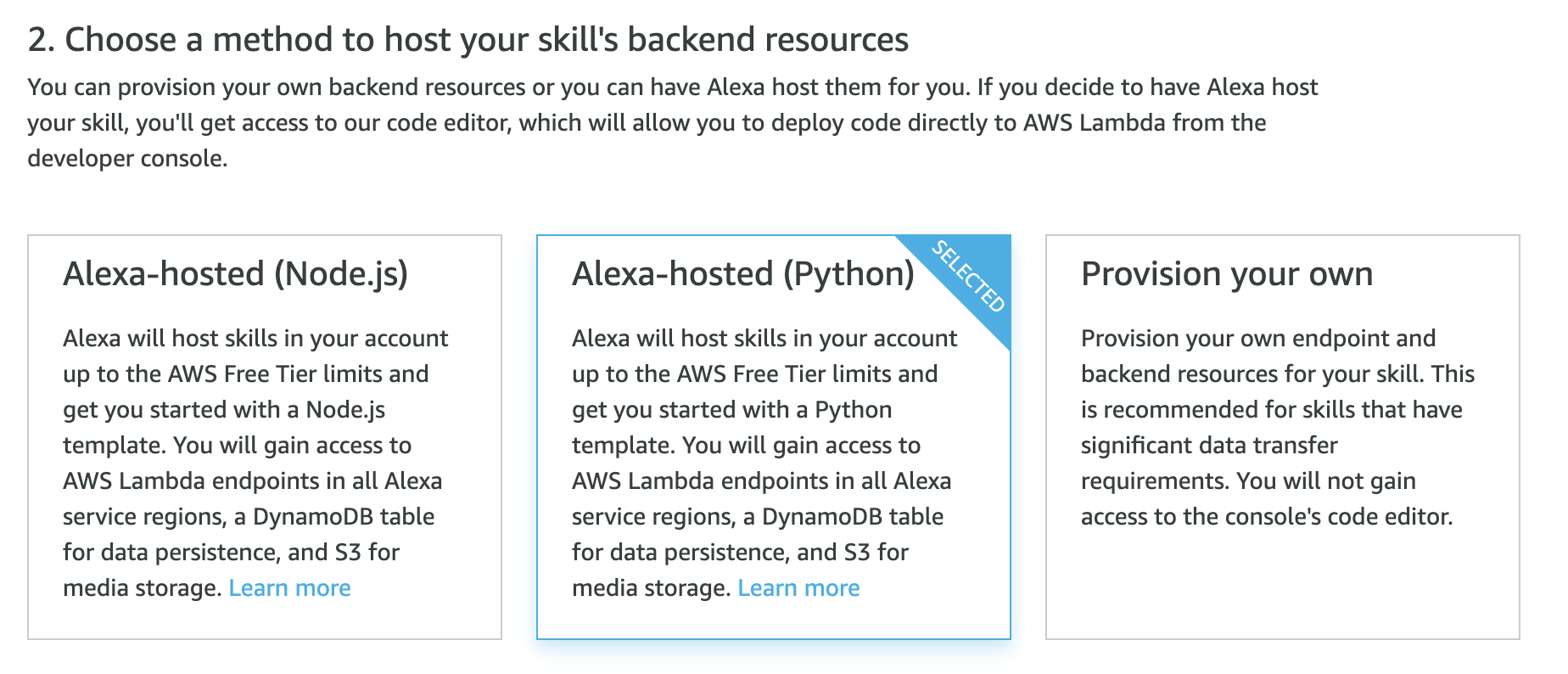Click the intro paragraph about provisioning backend resources
This screenshot has height=674, width=1568.
point(673,122)
